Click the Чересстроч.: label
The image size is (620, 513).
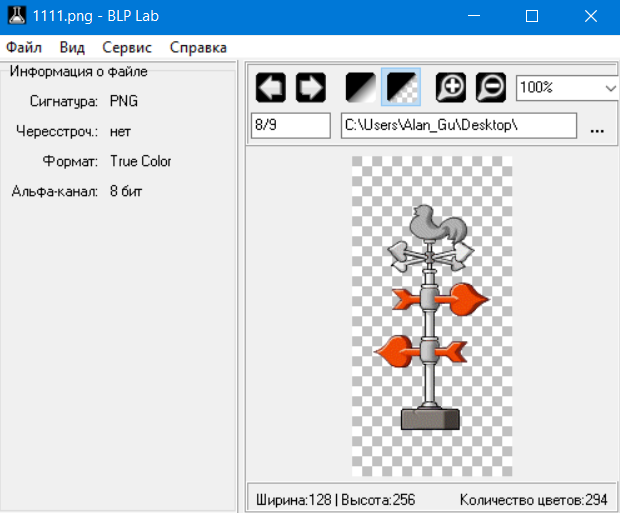pos(57,131)
